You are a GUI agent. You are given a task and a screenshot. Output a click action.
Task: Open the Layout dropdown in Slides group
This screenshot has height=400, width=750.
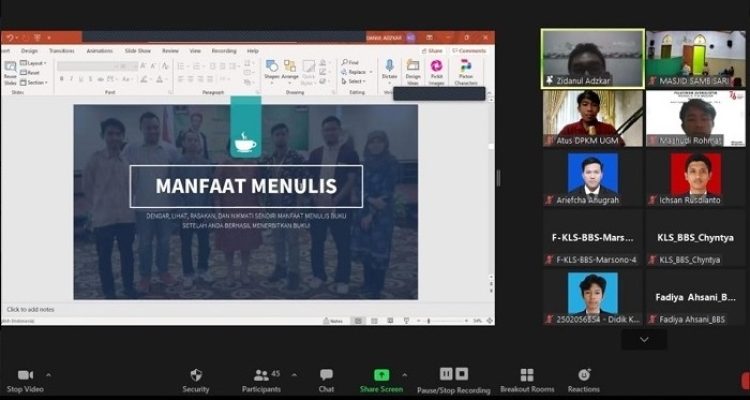pyautogui.click(x=33, y=63)
